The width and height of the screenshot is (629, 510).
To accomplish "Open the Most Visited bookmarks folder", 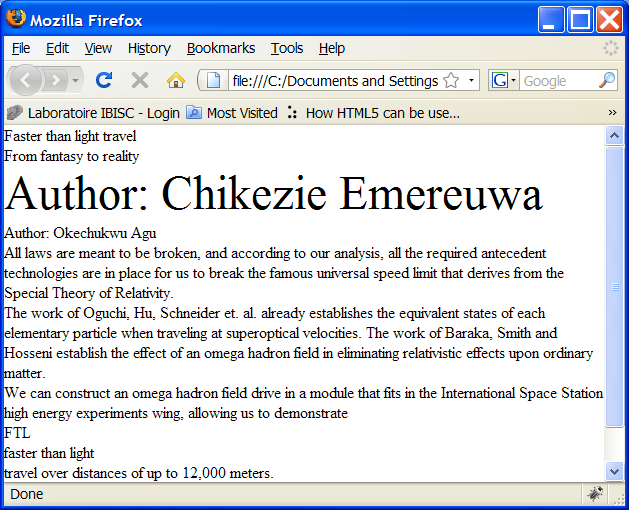I will pyautogui.click(x=232, y=113).
